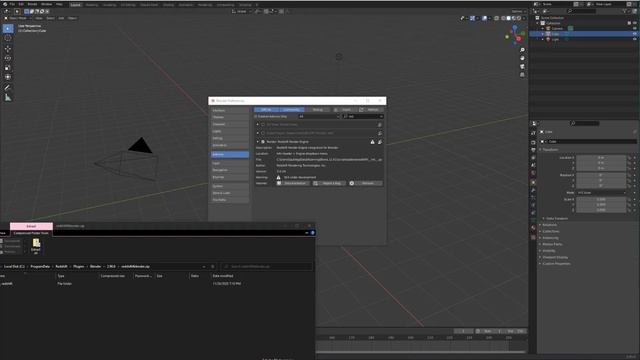Open the add-on category dropdown showing All

[x=319, y=116]
